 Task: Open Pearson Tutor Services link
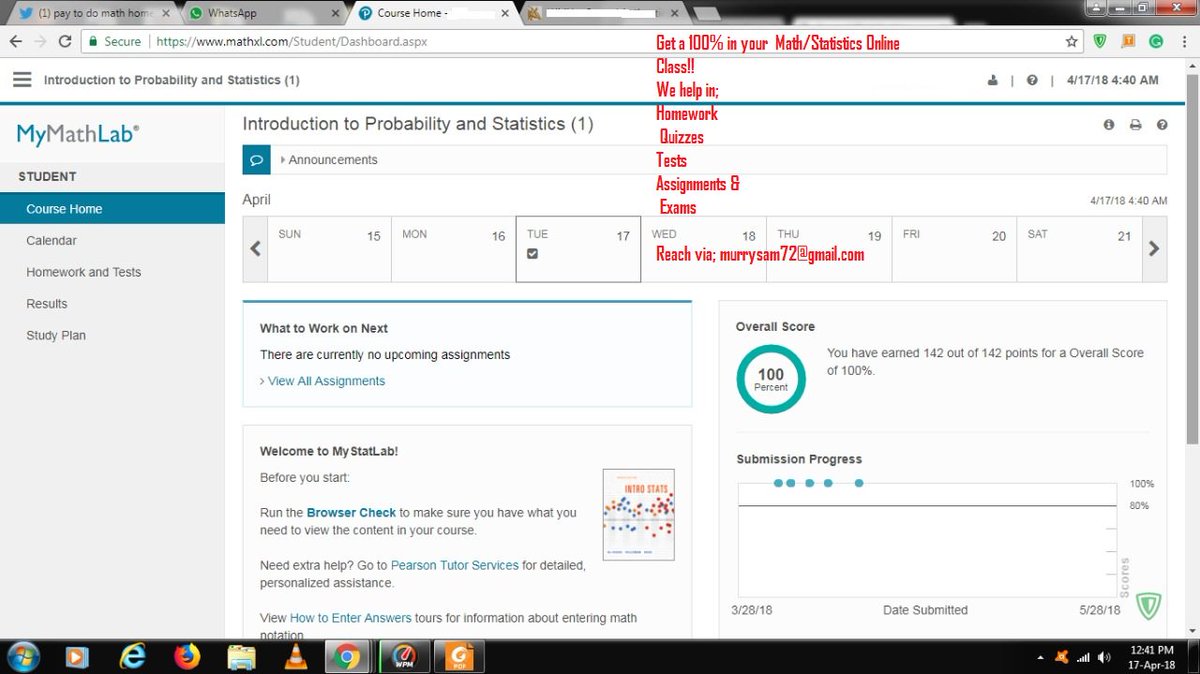point(454,566)
